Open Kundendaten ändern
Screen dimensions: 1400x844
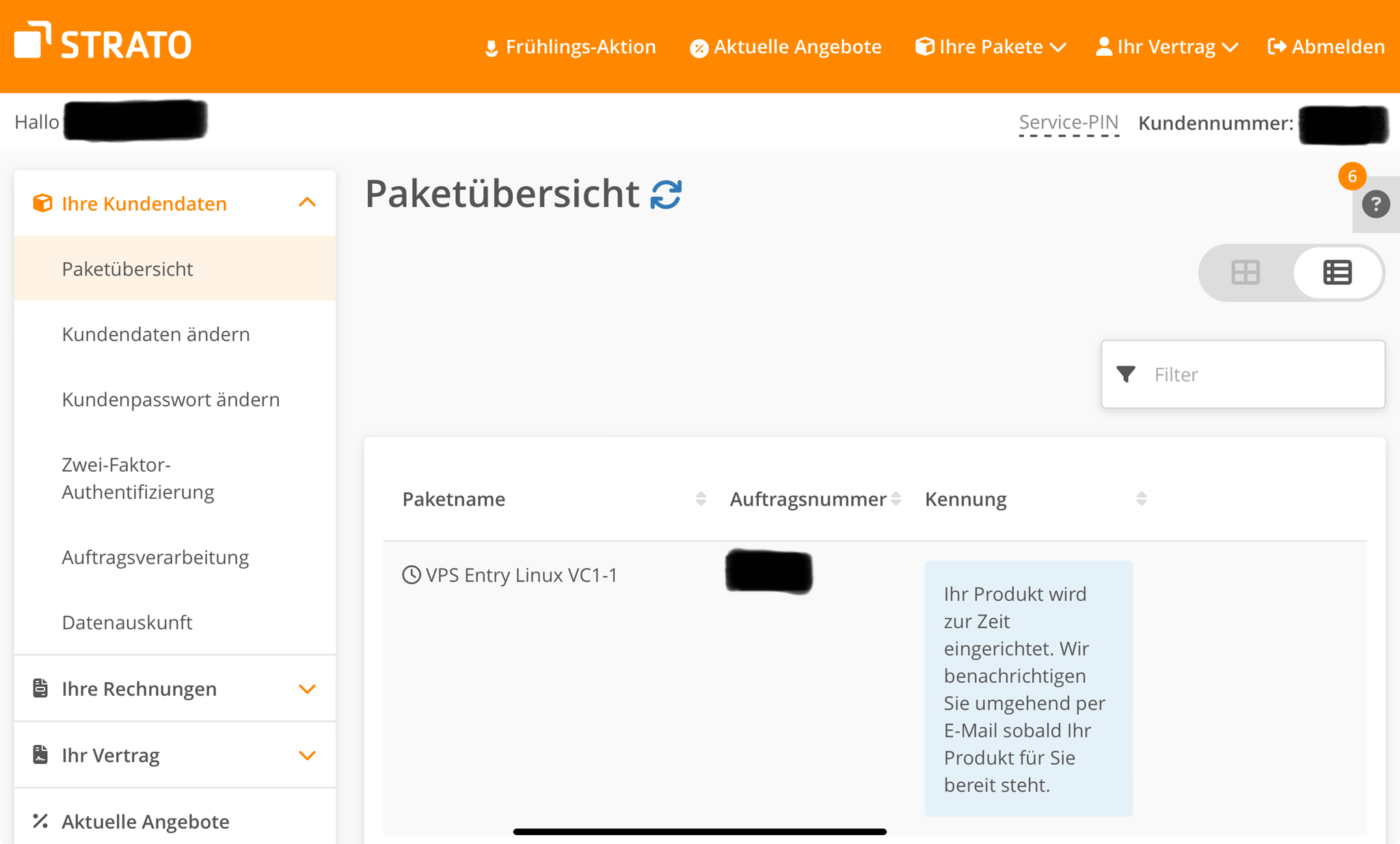click(156, 334)
